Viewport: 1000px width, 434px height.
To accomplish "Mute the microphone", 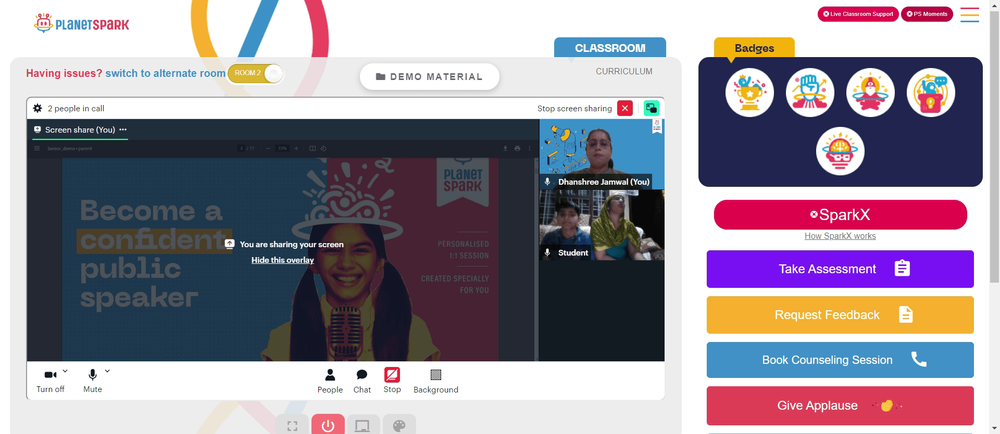I will tap(92, 380).
